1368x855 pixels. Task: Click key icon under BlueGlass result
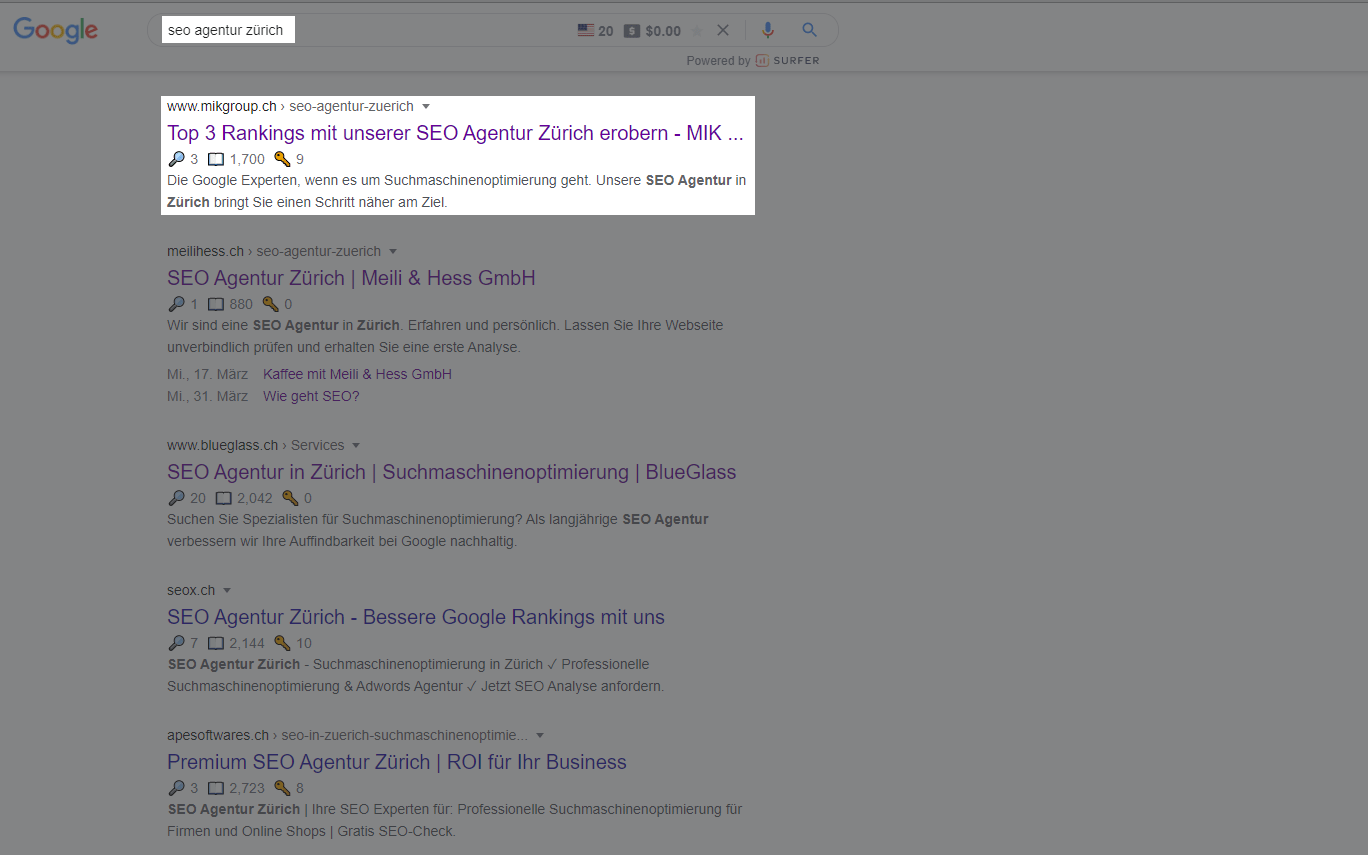[290, 498]
